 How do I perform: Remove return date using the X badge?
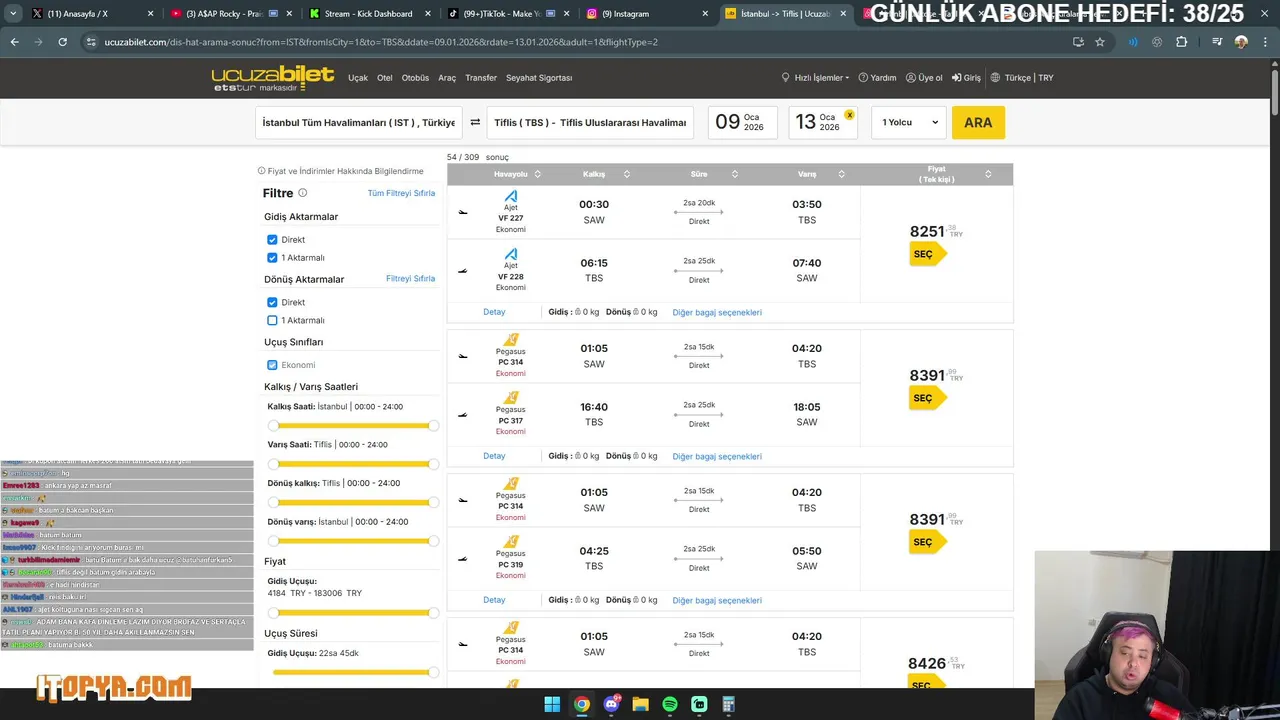tap(849, 115)
